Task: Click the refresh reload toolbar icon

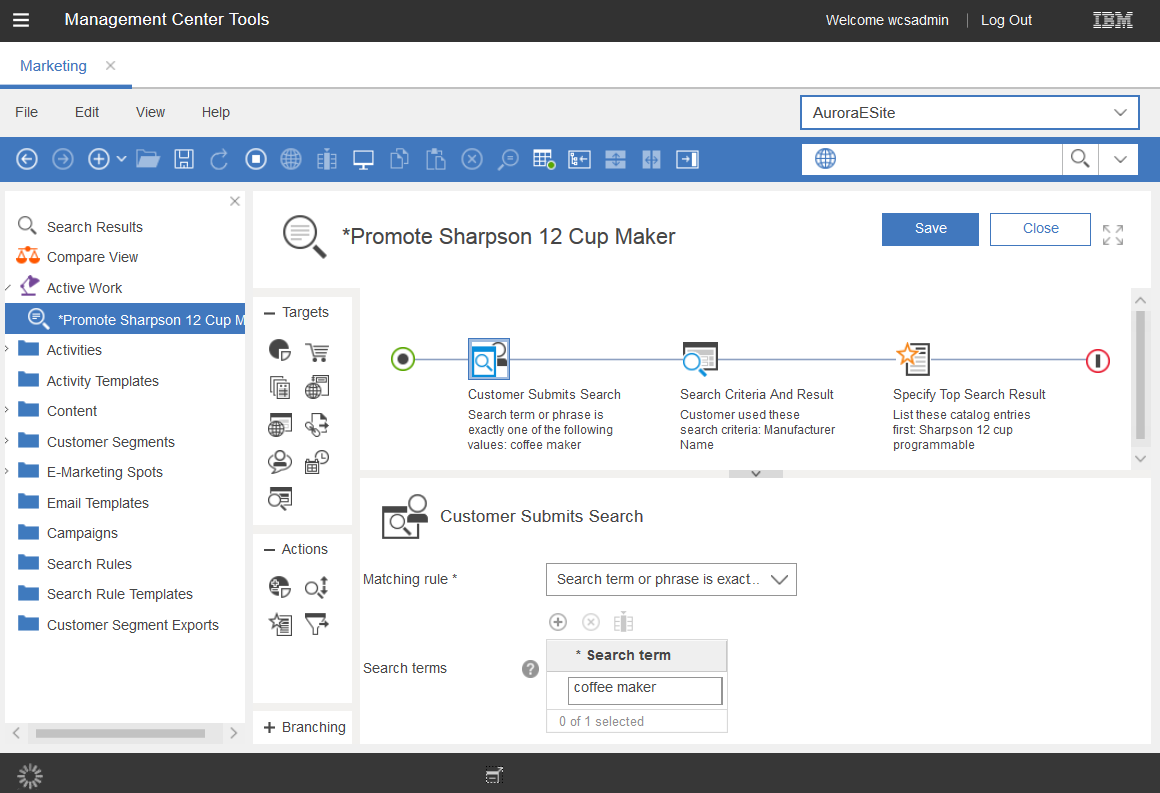Action: [x=219, y=159]
